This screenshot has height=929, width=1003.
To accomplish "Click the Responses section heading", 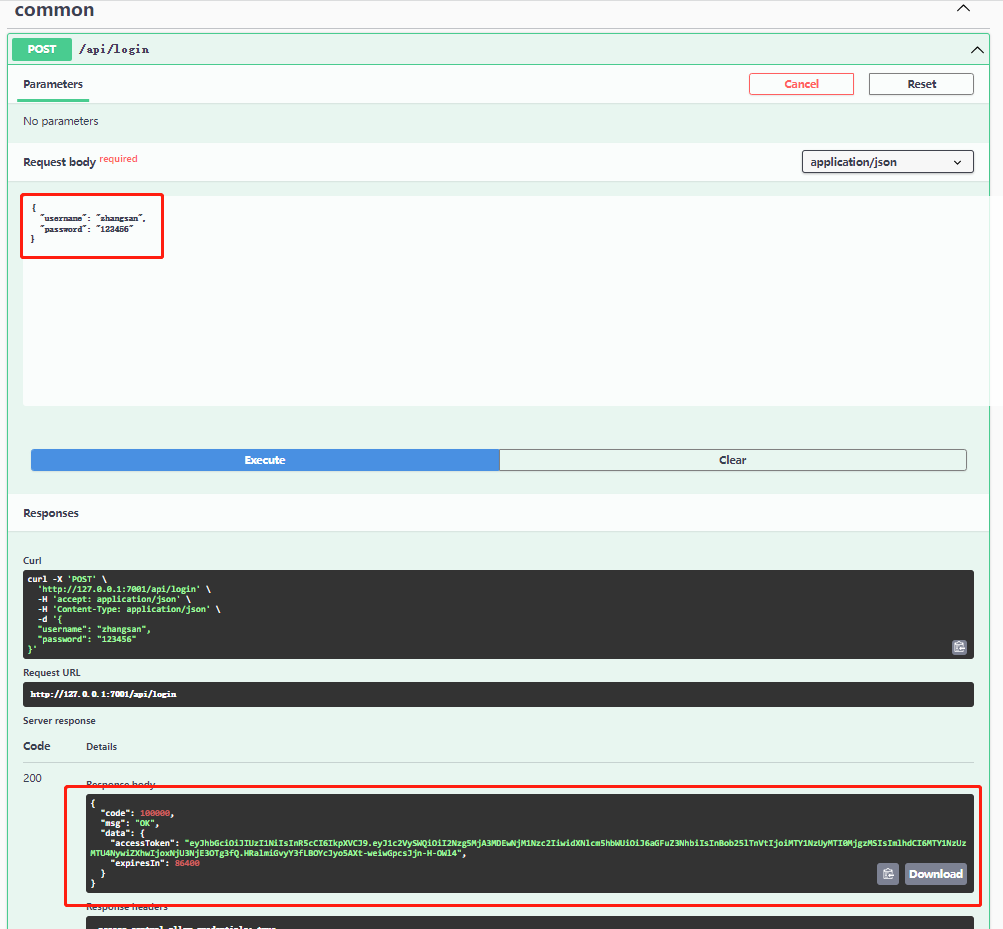I will click(x=51, y=513).
